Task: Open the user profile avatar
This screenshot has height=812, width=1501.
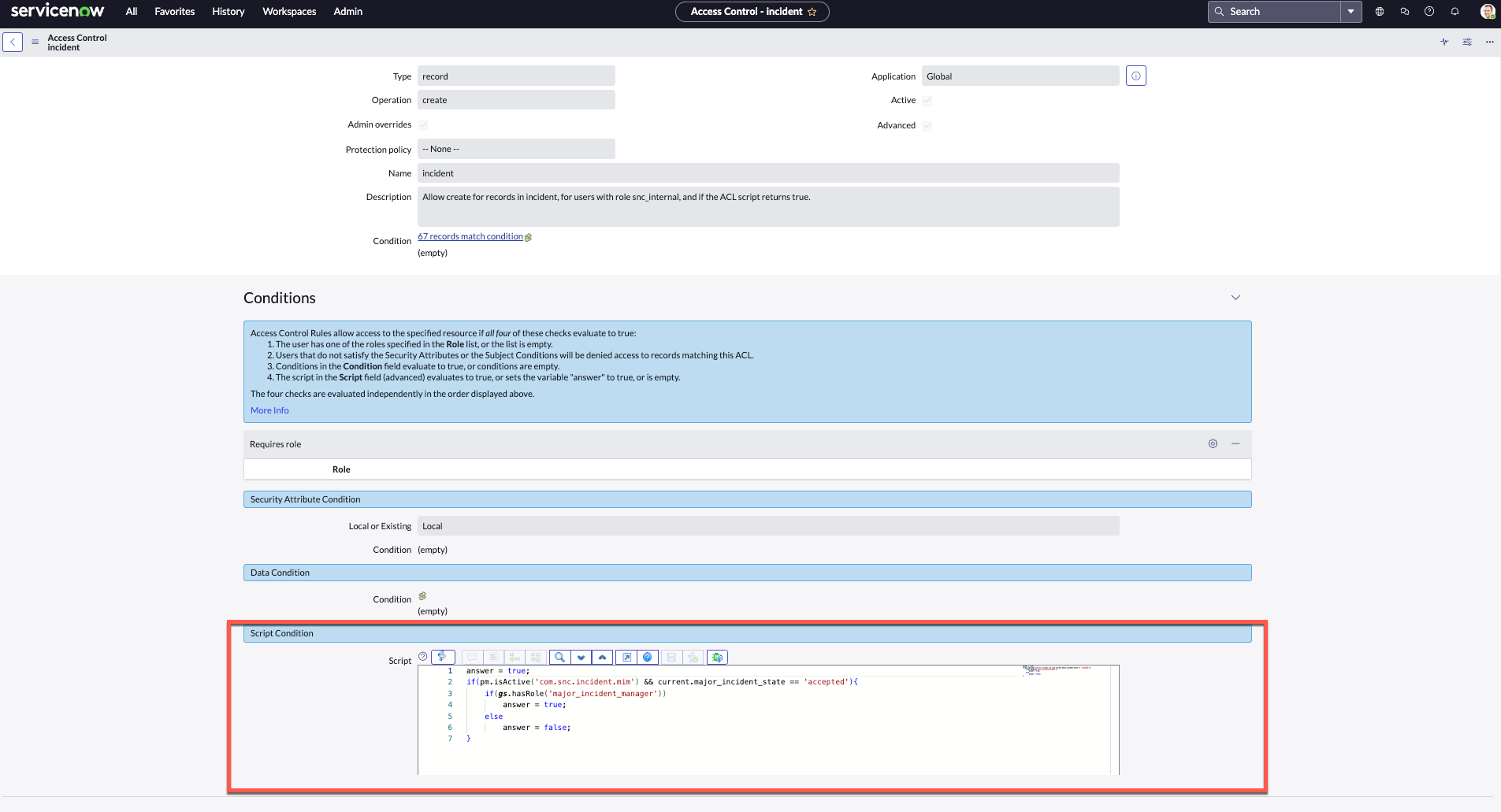Action: pyautogui.click(x=1488, y=11)
